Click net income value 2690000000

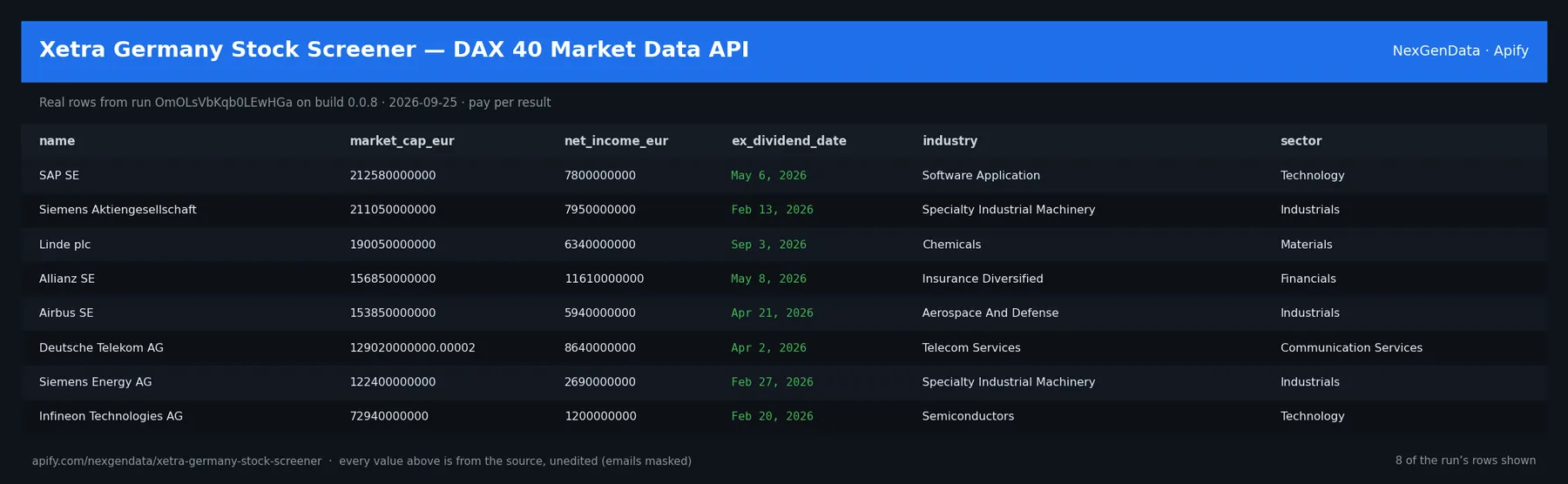[x=600, y=382]
